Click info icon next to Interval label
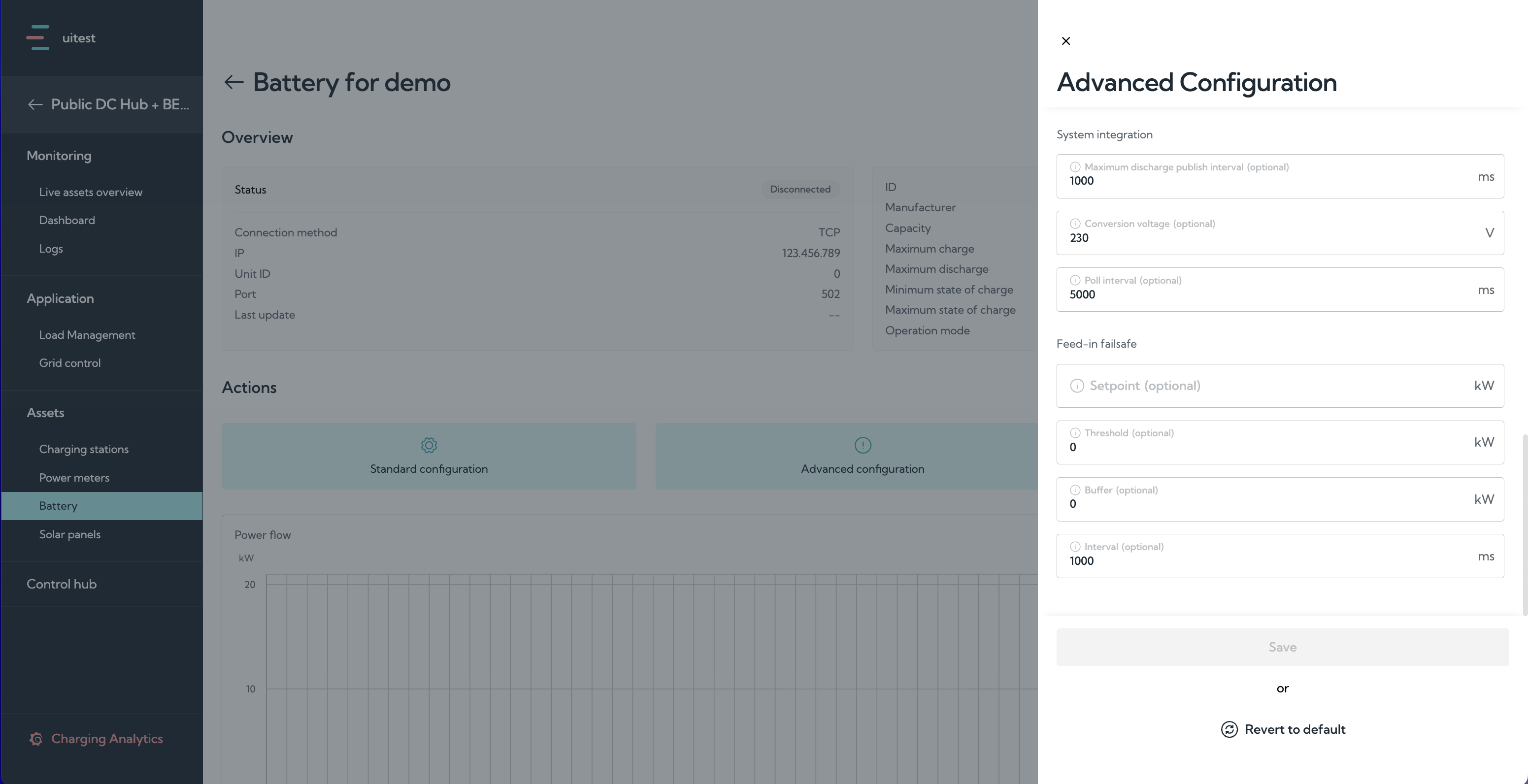 pyautogui.click(x=1075, y=547)
